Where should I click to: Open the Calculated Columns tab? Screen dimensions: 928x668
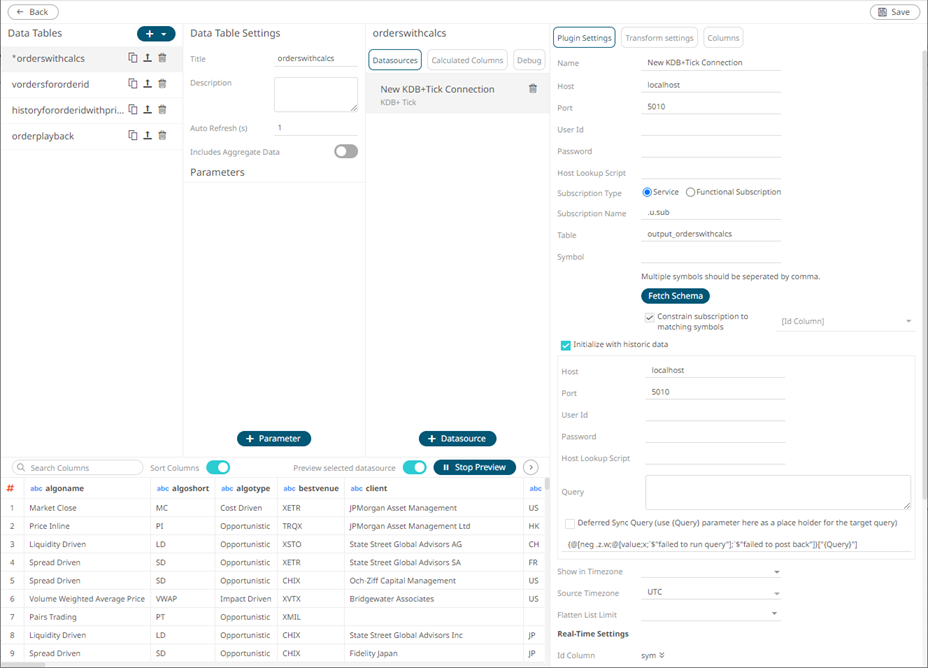click(x=466, y=59)
